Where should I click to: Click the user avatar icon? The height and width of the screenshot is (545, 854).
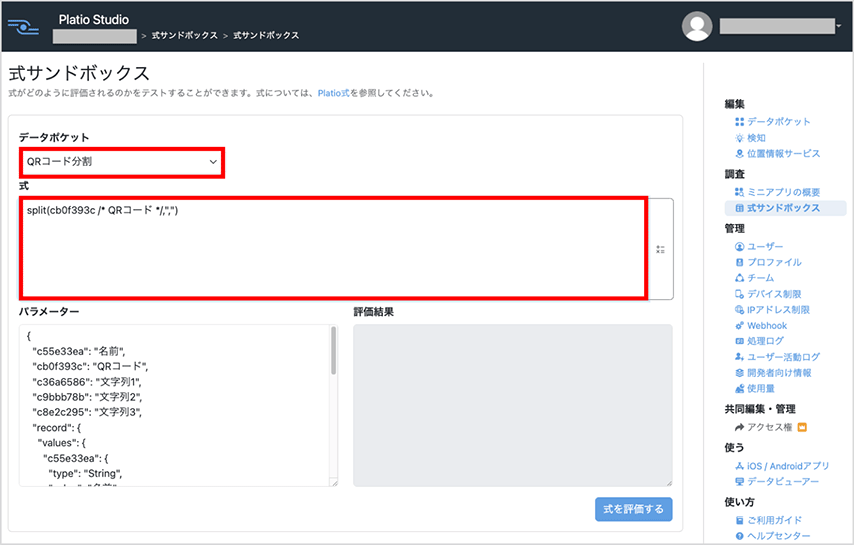[x=697, y=27]
